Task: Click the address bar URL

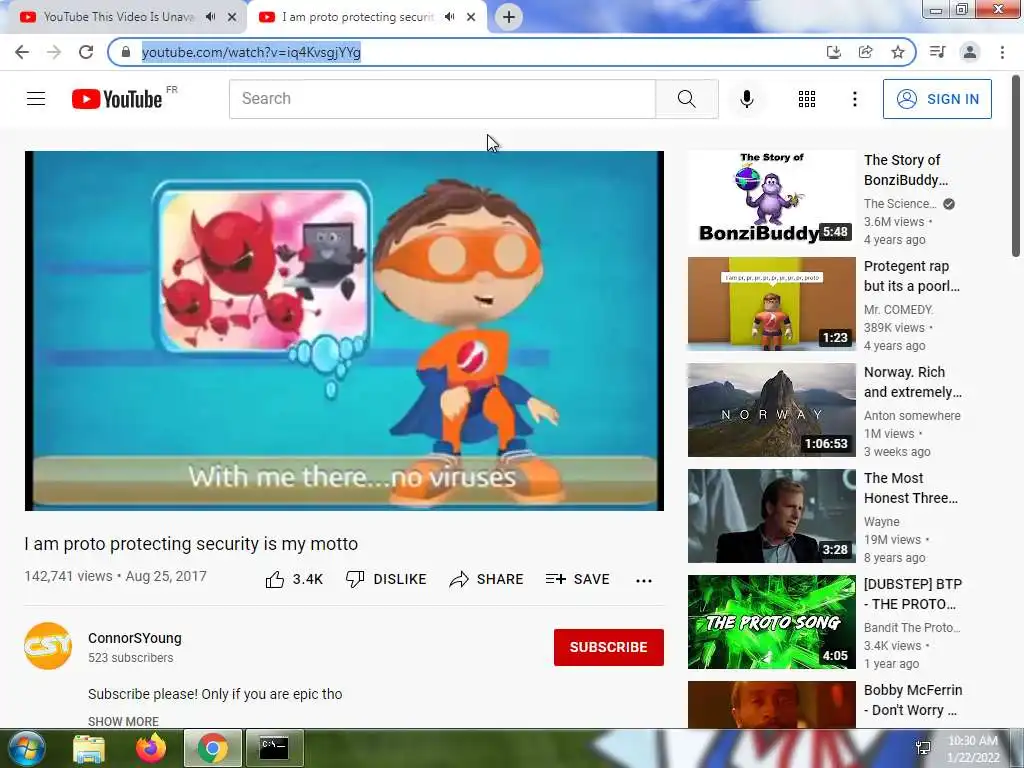Action: (251, 52)
